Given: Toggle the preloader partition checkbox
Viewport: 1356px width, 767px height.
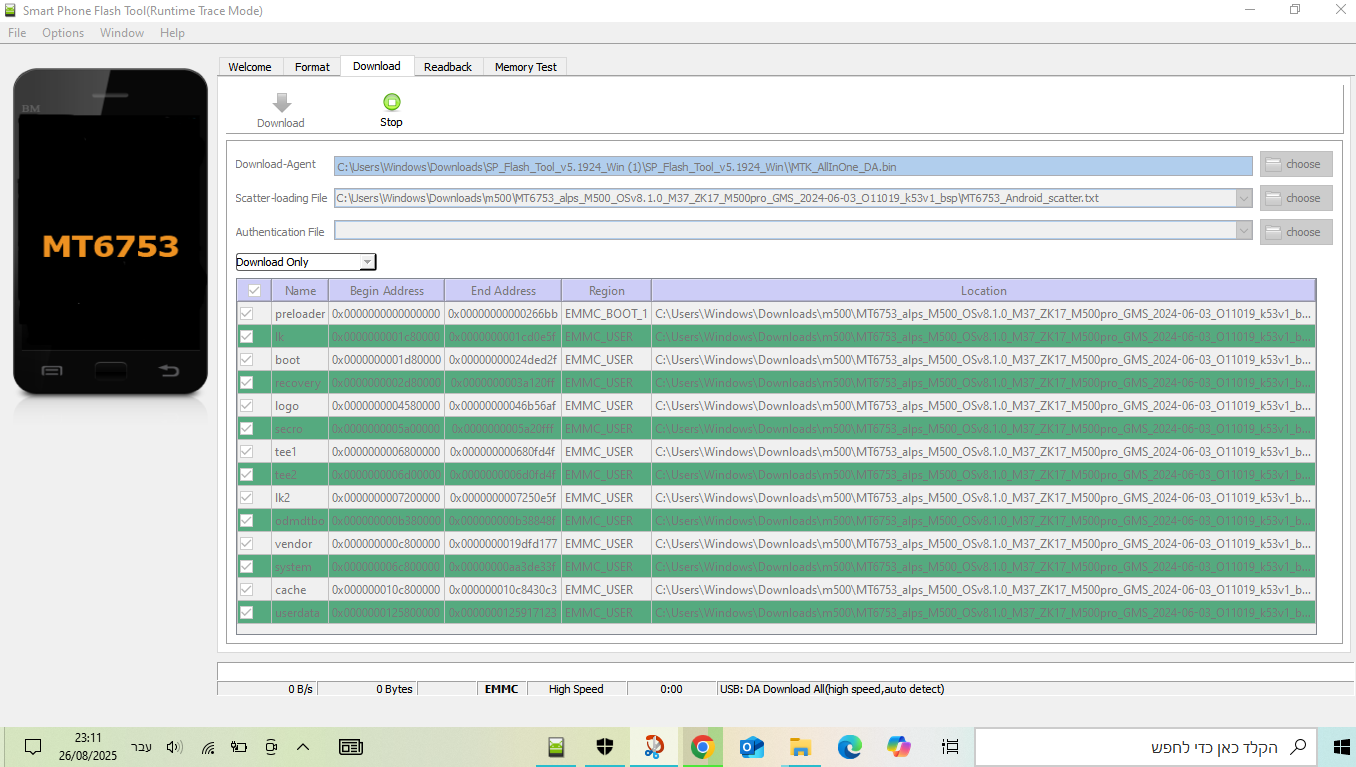Looking at the screenshot, I should click(x=246, y=314).
